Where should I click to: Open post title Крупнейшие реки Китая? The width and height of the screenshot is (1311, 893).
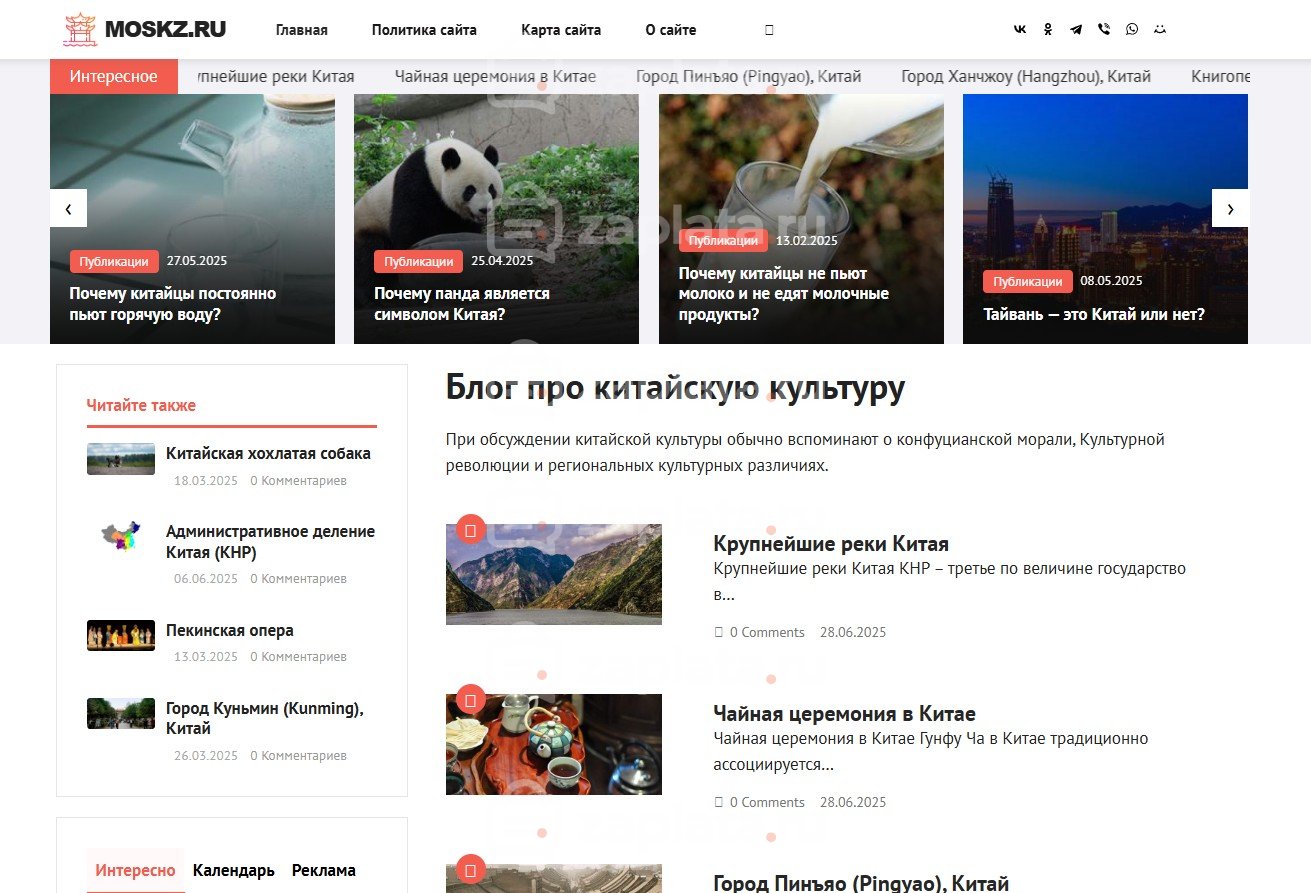[x=831, y=544]
